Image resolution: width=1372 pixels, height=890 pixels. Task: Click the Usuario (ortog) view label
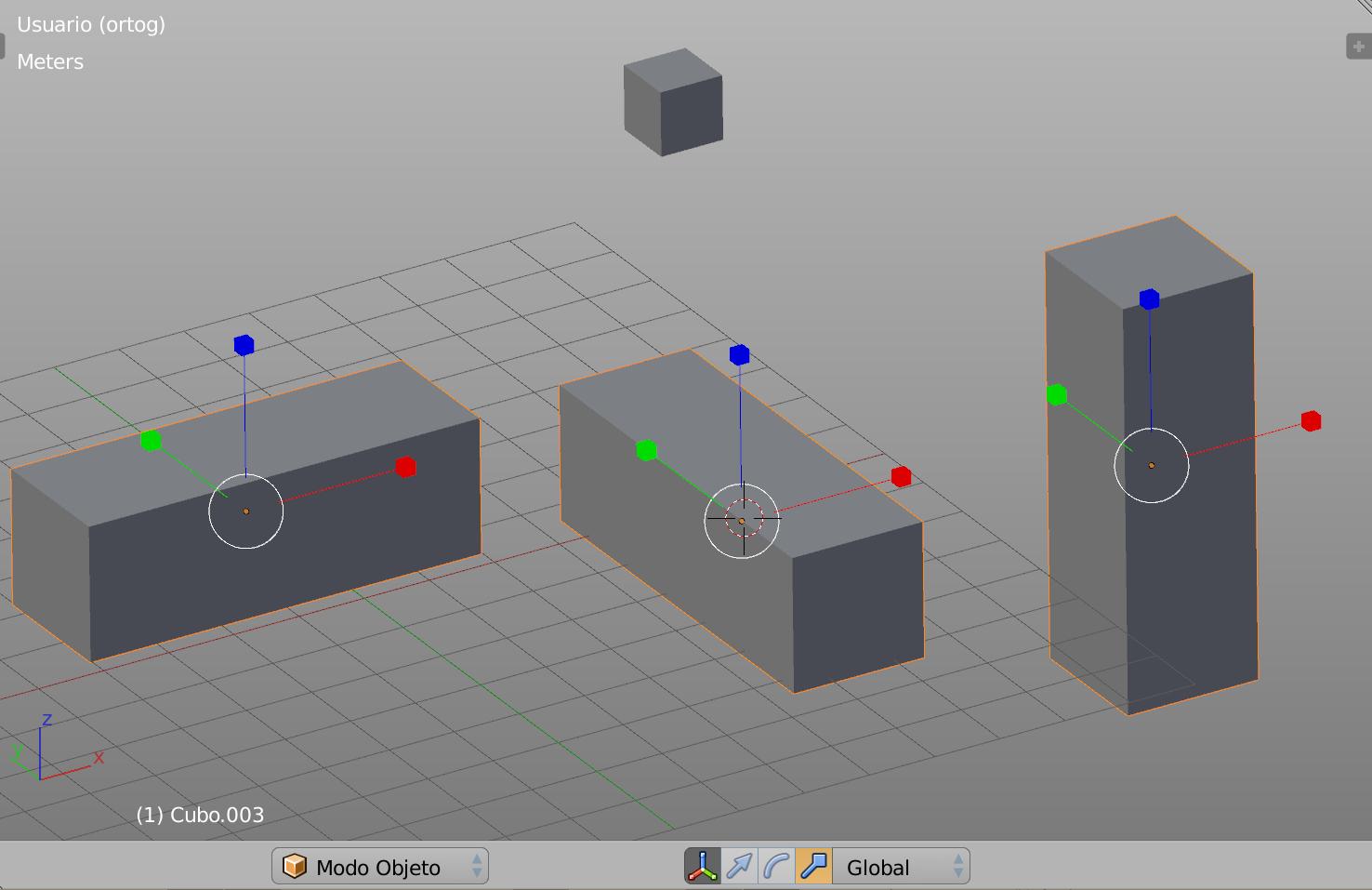[x=91, y=25]
